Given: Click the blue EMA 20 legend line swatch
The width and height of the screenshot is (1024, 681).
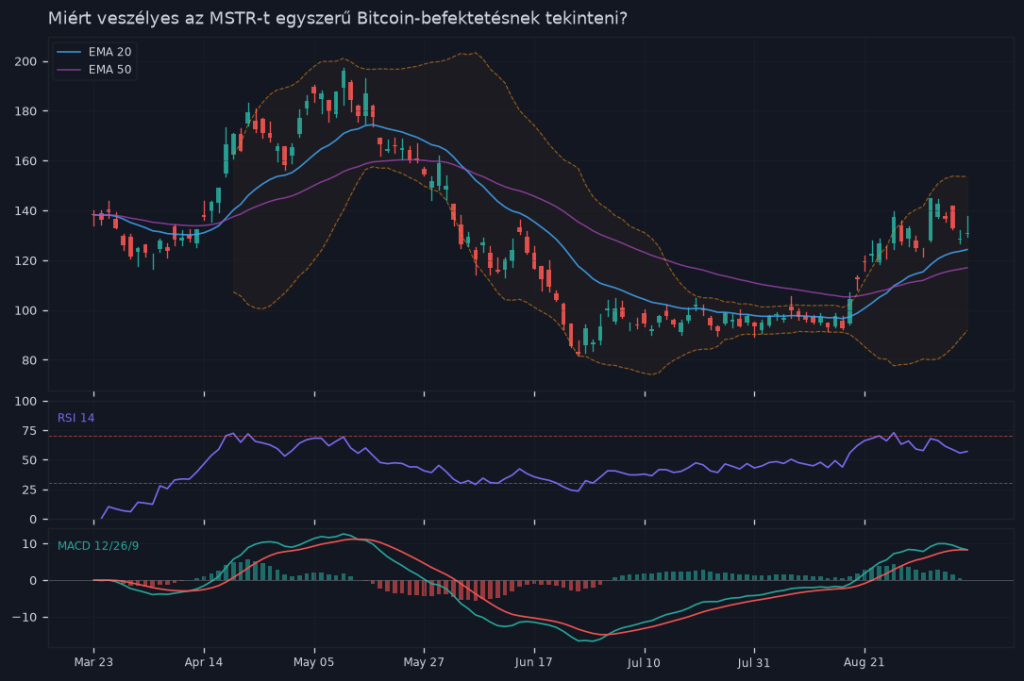Looking at the screenshot, I should (69, 52).
